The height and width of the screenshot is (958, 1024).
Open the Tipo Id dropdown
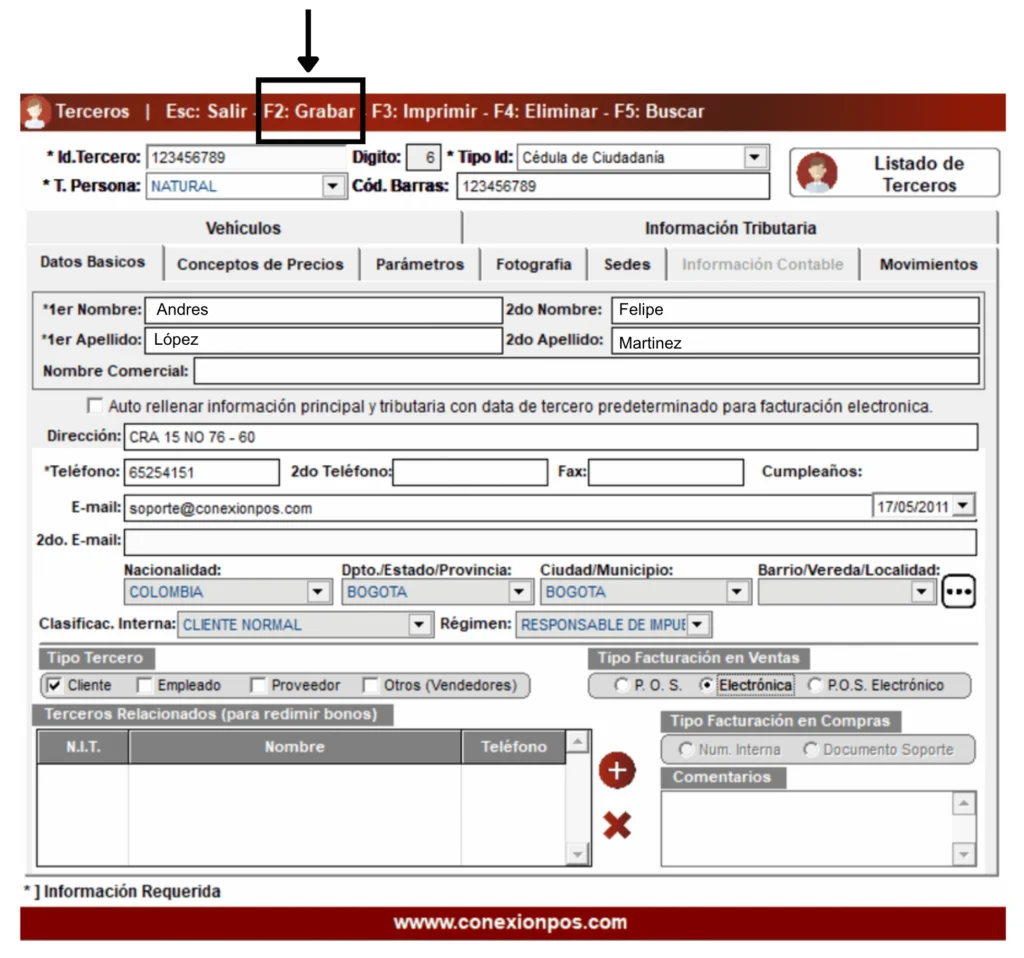[754, 157]
